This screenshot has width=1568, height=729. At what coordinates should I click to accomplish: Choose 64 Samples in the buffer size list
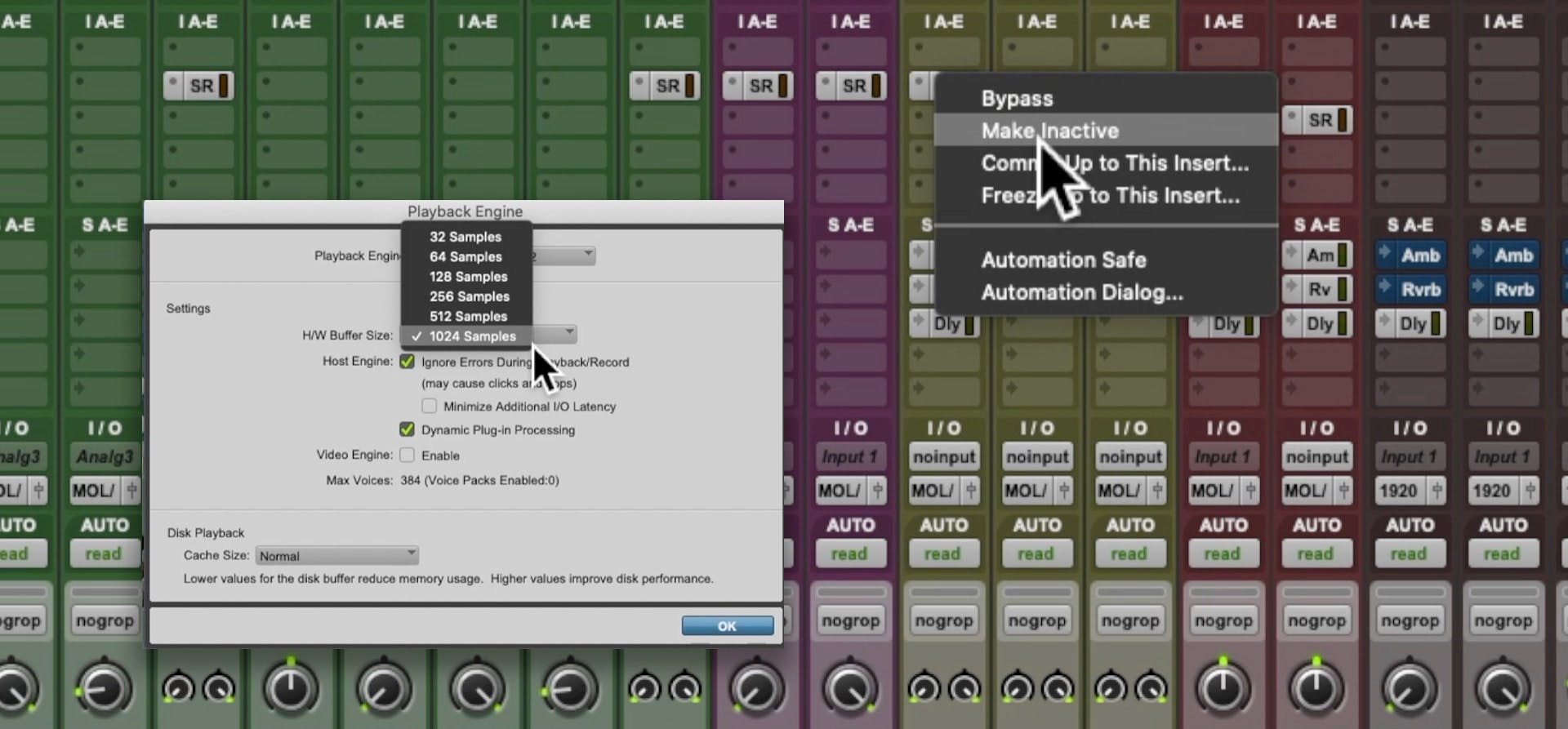tap(465, 256)
